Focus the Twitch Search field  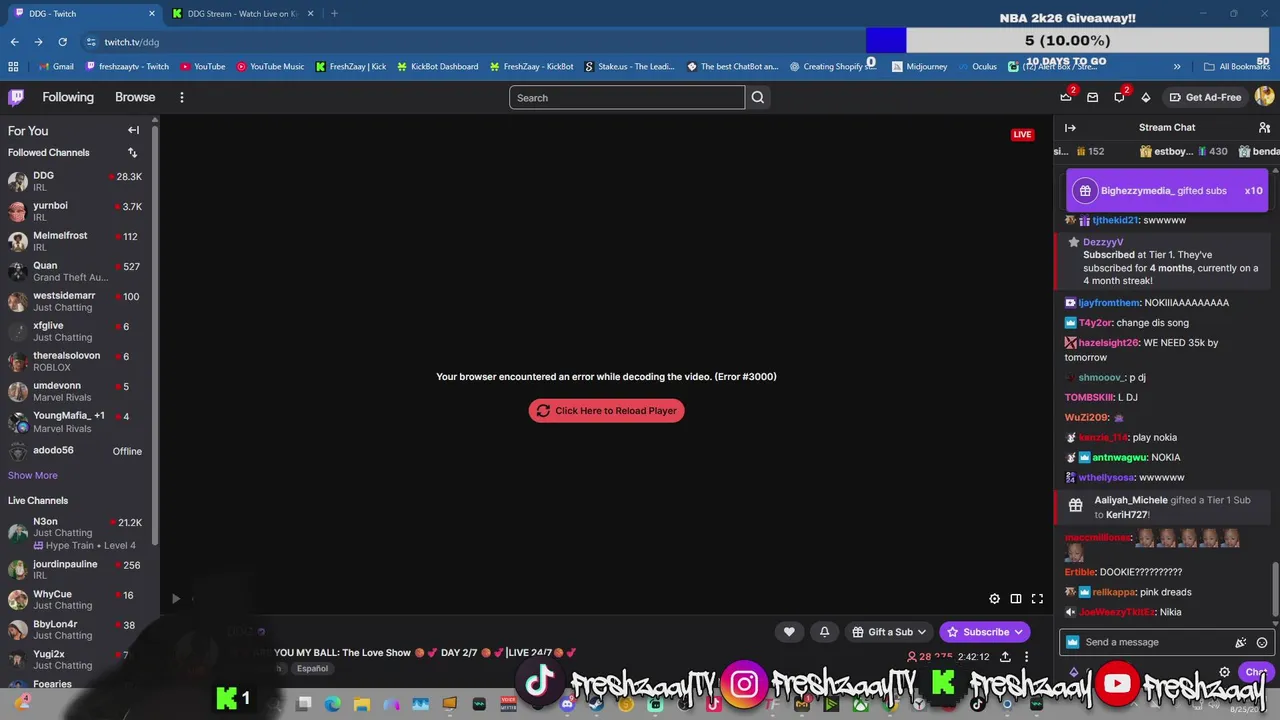coord(627,97)
